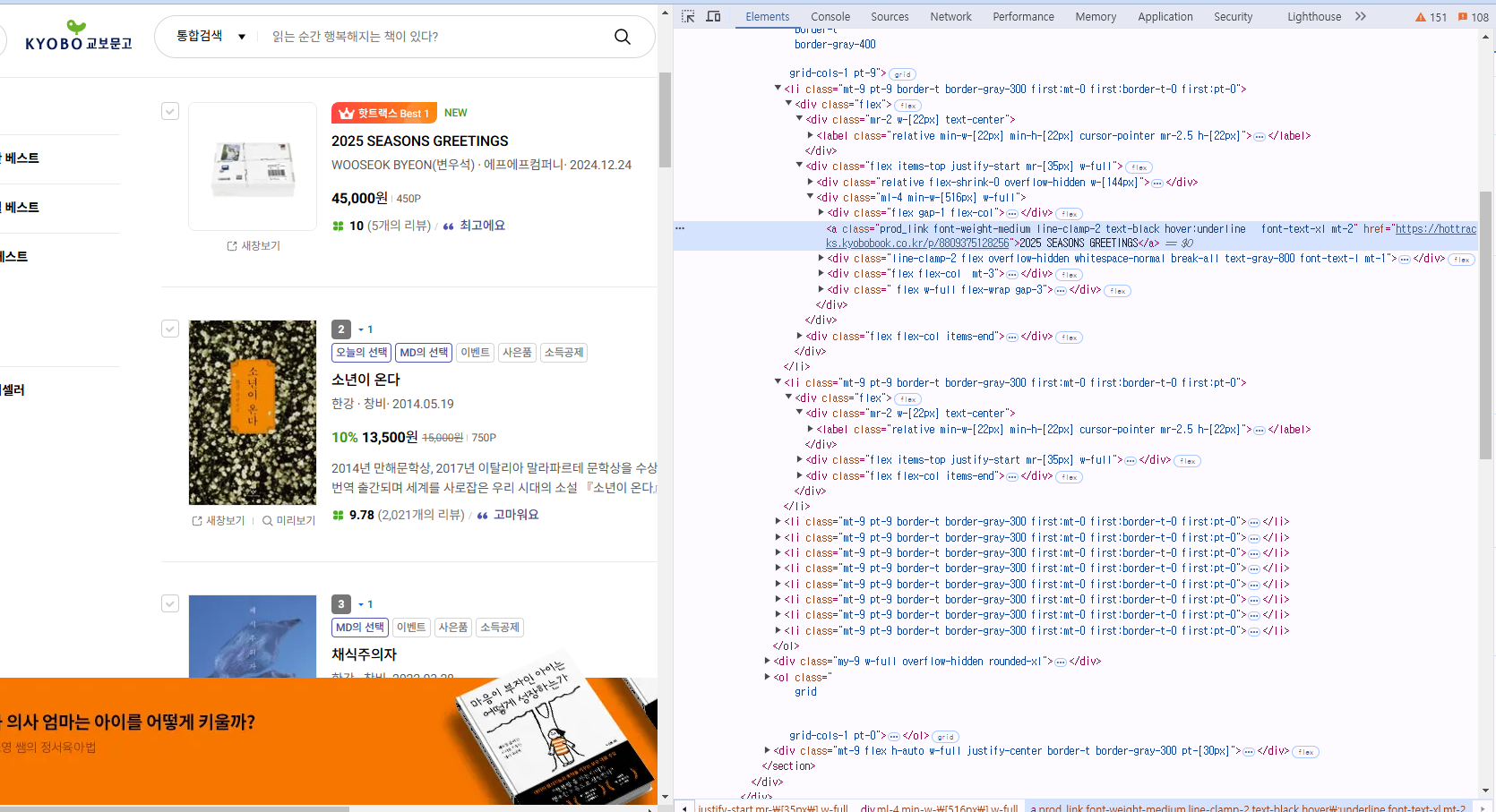Toggle the device toolbar icon
This screenshot has height=812, width=1496.
[713, 16]
